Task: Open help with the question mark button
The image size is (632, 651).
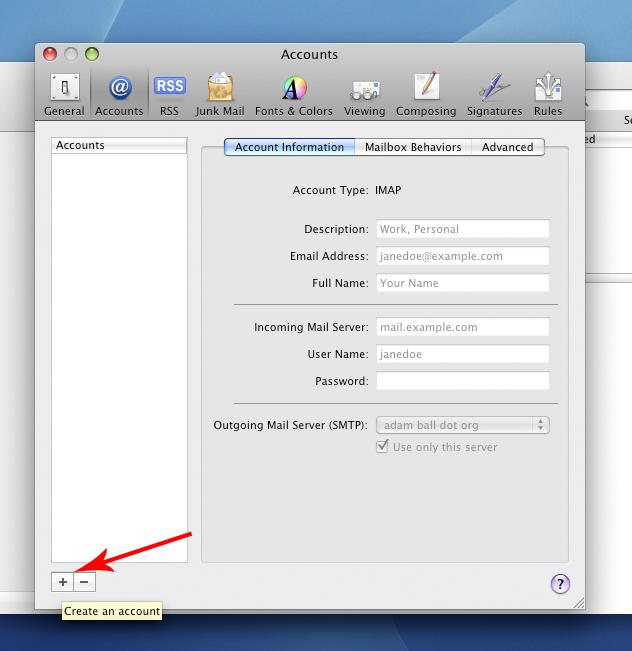Action: click(x=560, y=584)
